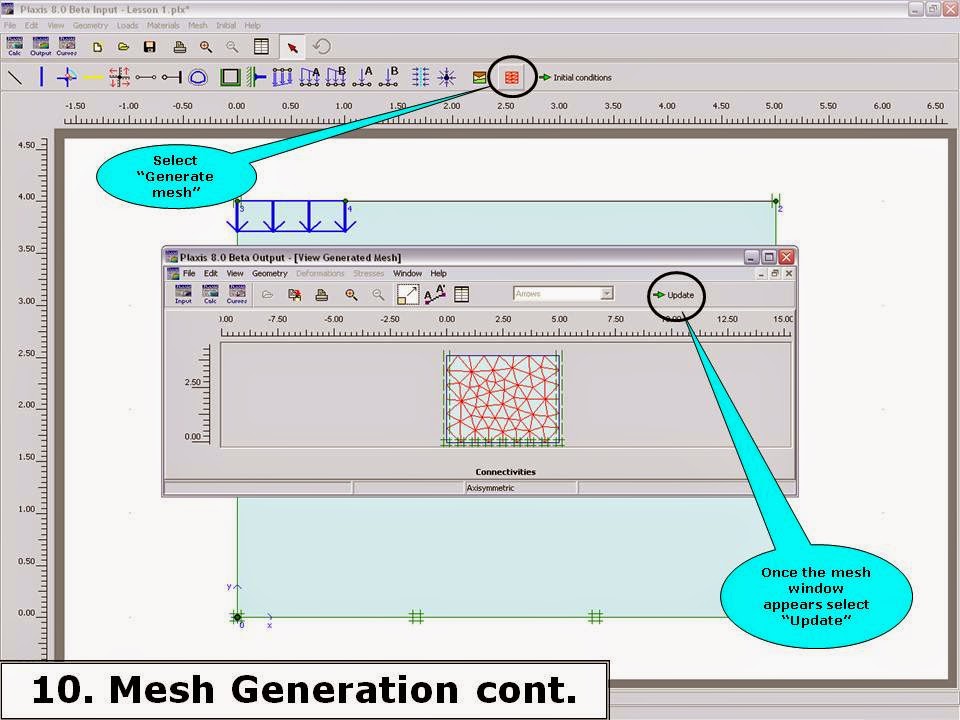
Task: Open the Arrows dropdown in Output window
Action: 561,294
